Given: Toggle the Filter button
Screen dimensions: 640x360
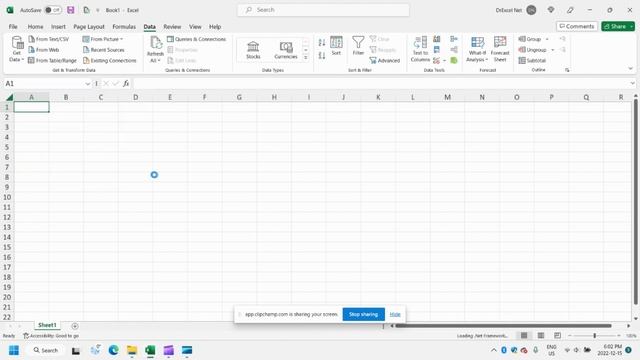Looking at the screenshot, I should [x=358, y=46].
